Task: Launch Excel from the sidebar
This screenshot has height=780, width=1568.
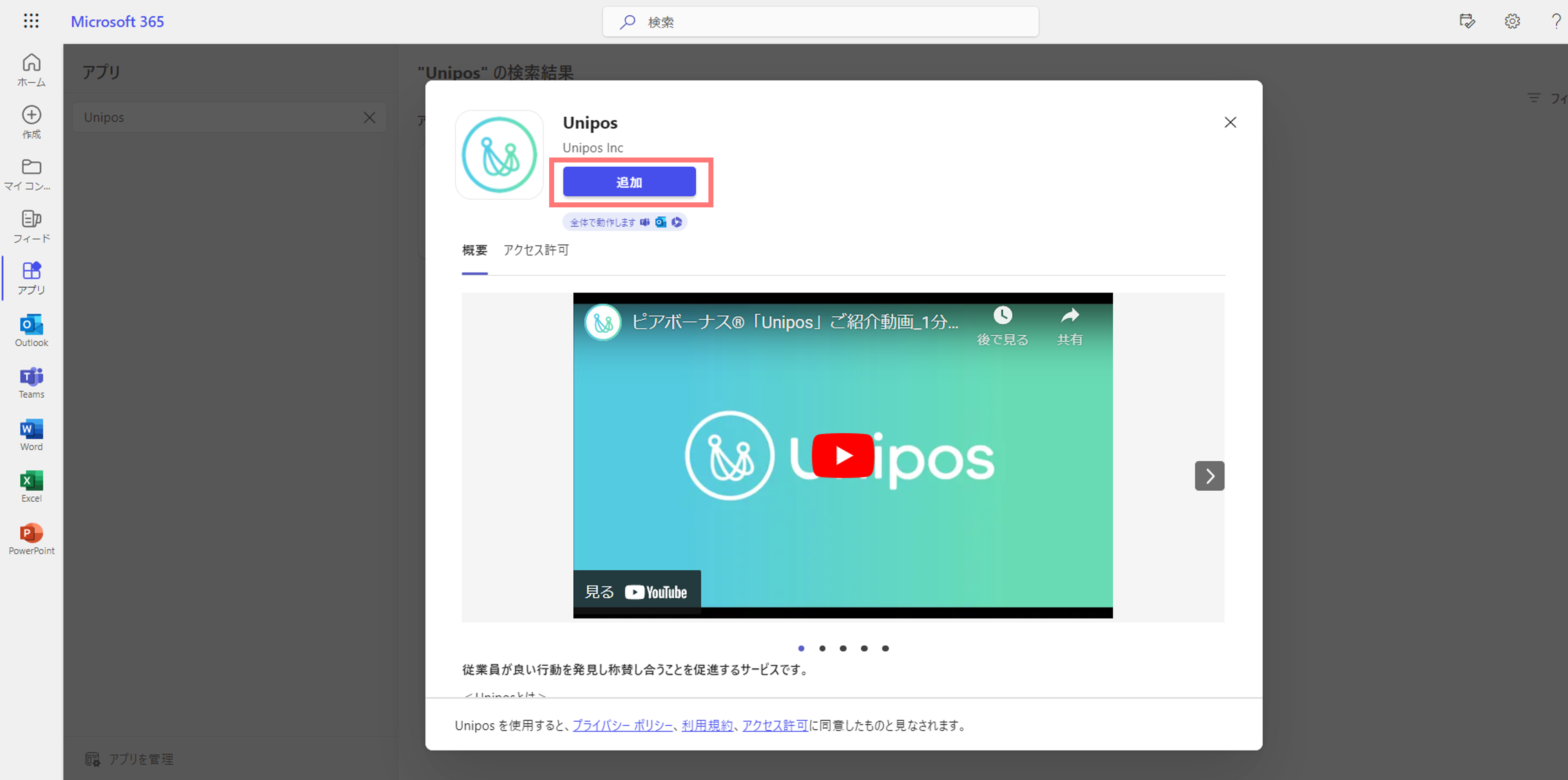Action: (31, 487)
